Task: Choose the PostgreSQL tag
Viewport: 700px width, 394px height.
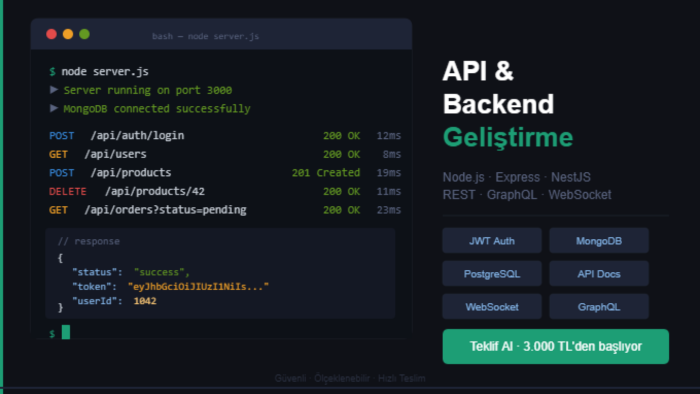Action: [x=492, y=274]
